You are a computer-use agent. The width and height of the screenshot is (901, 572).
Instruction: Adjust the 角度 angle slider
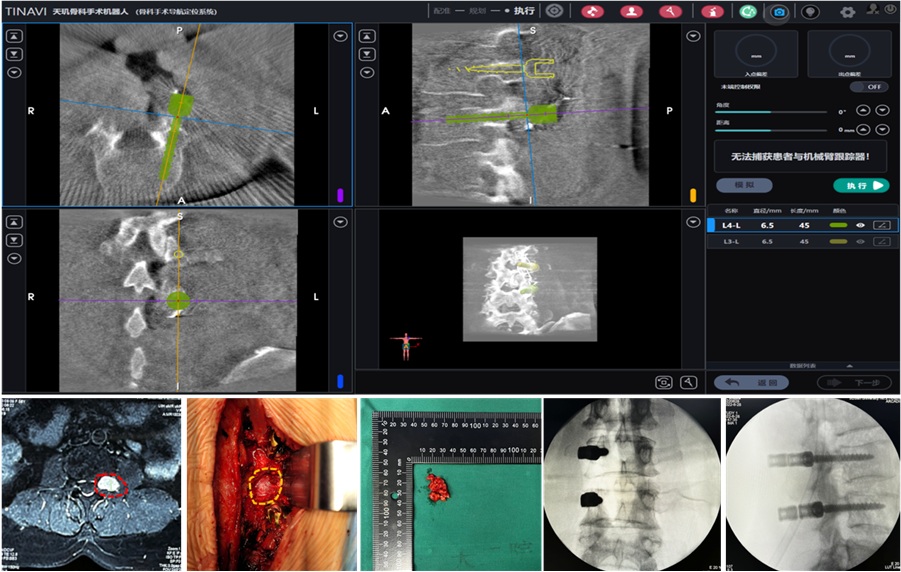pyautogui.click(x=771, y=112)
